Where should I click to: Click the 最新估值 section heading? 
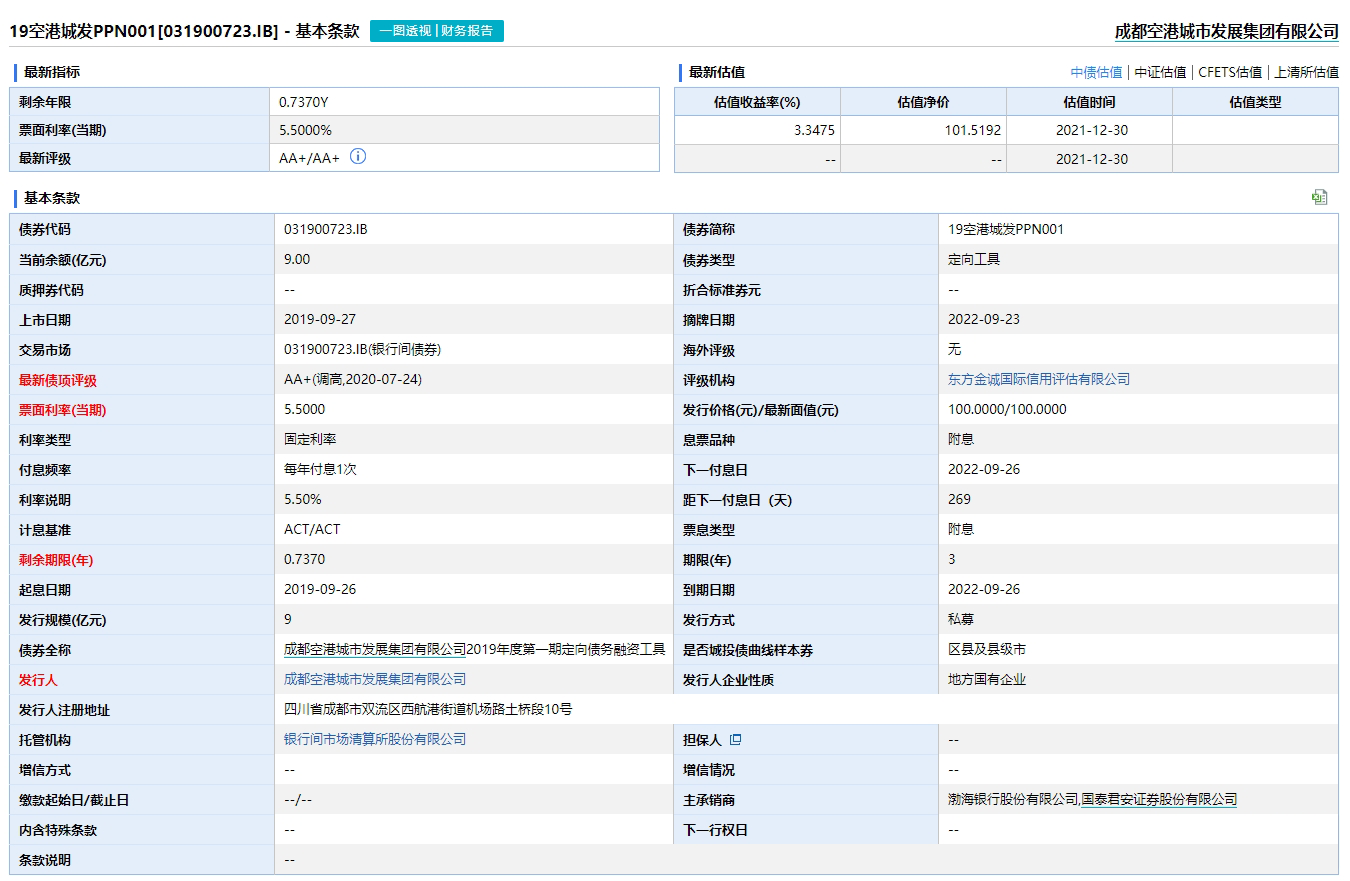tap(717, 72)
